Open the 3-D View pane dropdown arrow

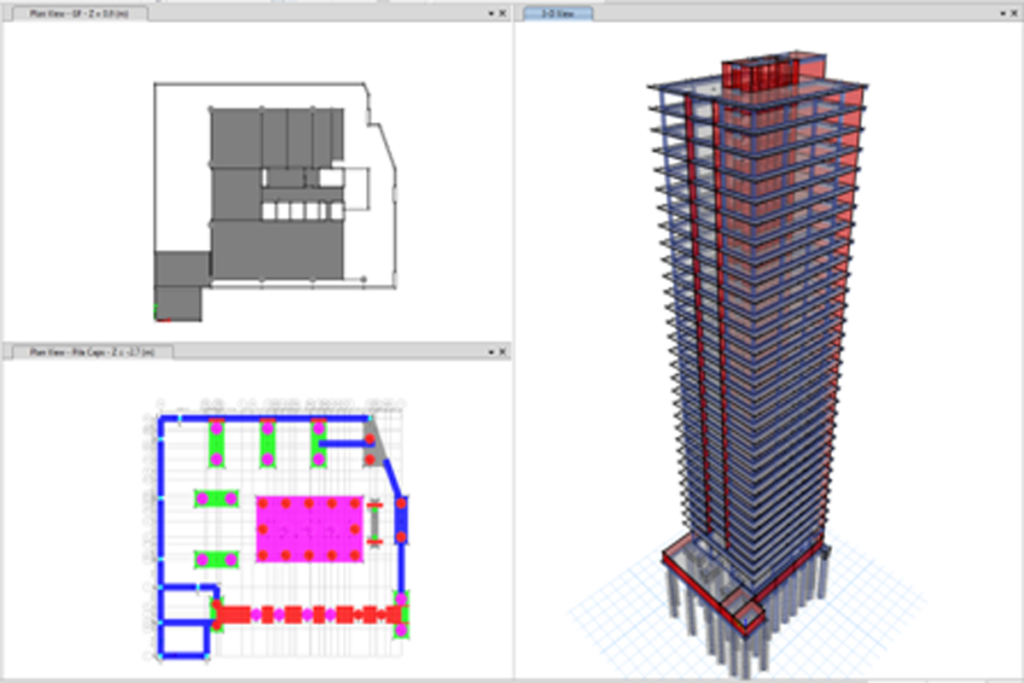[1003, 13]
